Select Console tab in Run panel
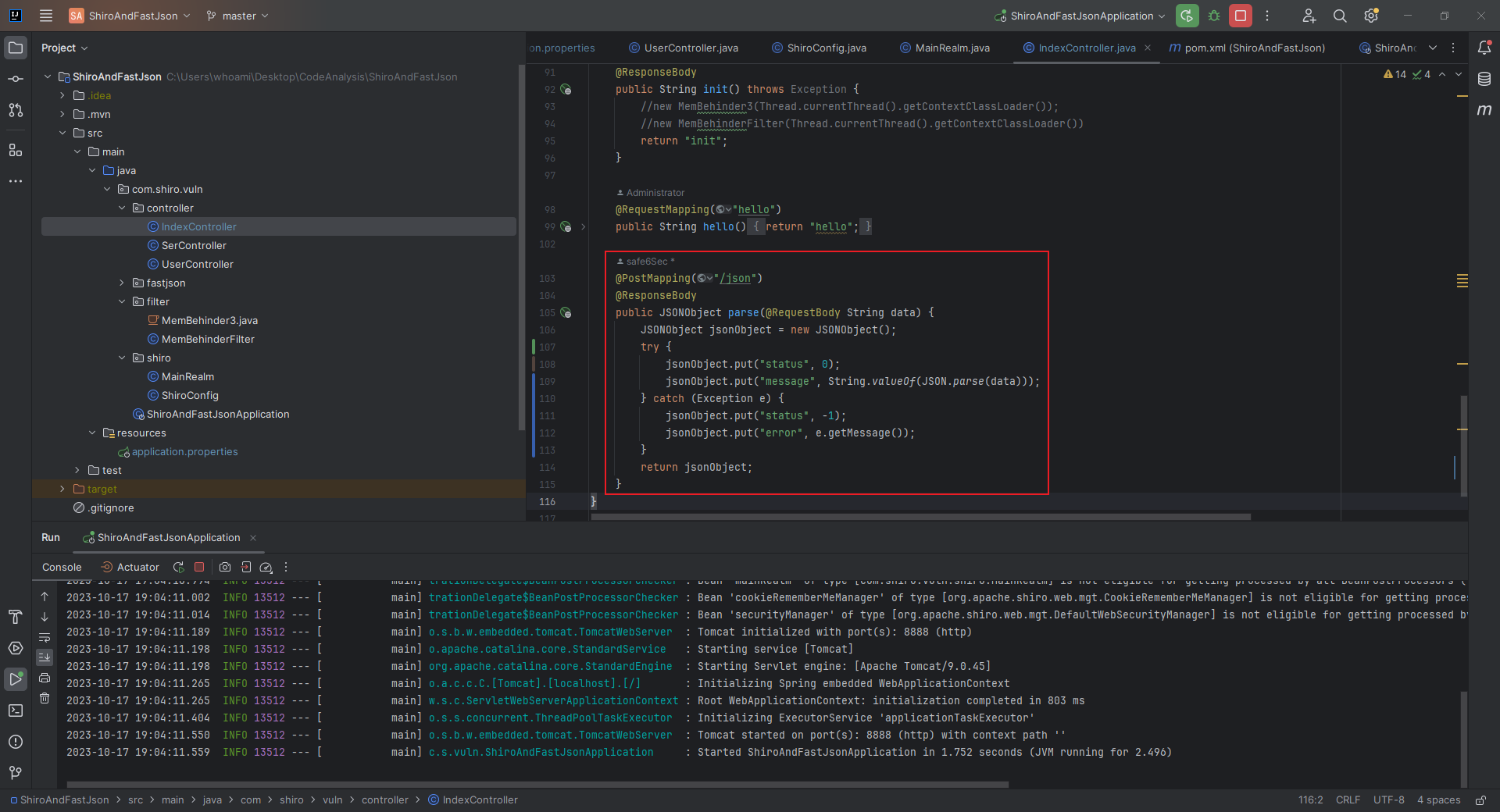Screen dimensions: 1500x812 [62, 567]
